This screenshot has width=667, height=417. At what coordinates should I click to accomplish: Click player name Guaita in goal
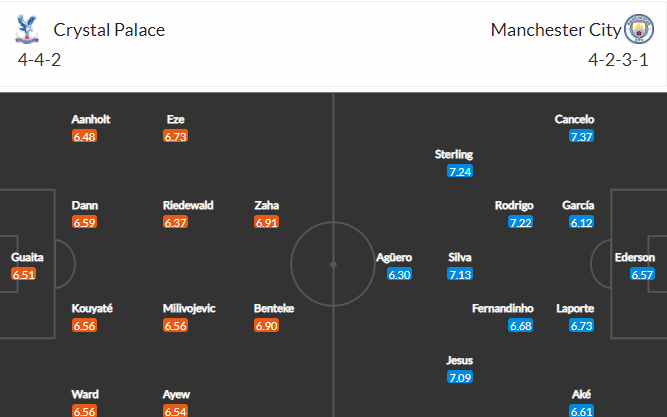click(x=27, y=257)
